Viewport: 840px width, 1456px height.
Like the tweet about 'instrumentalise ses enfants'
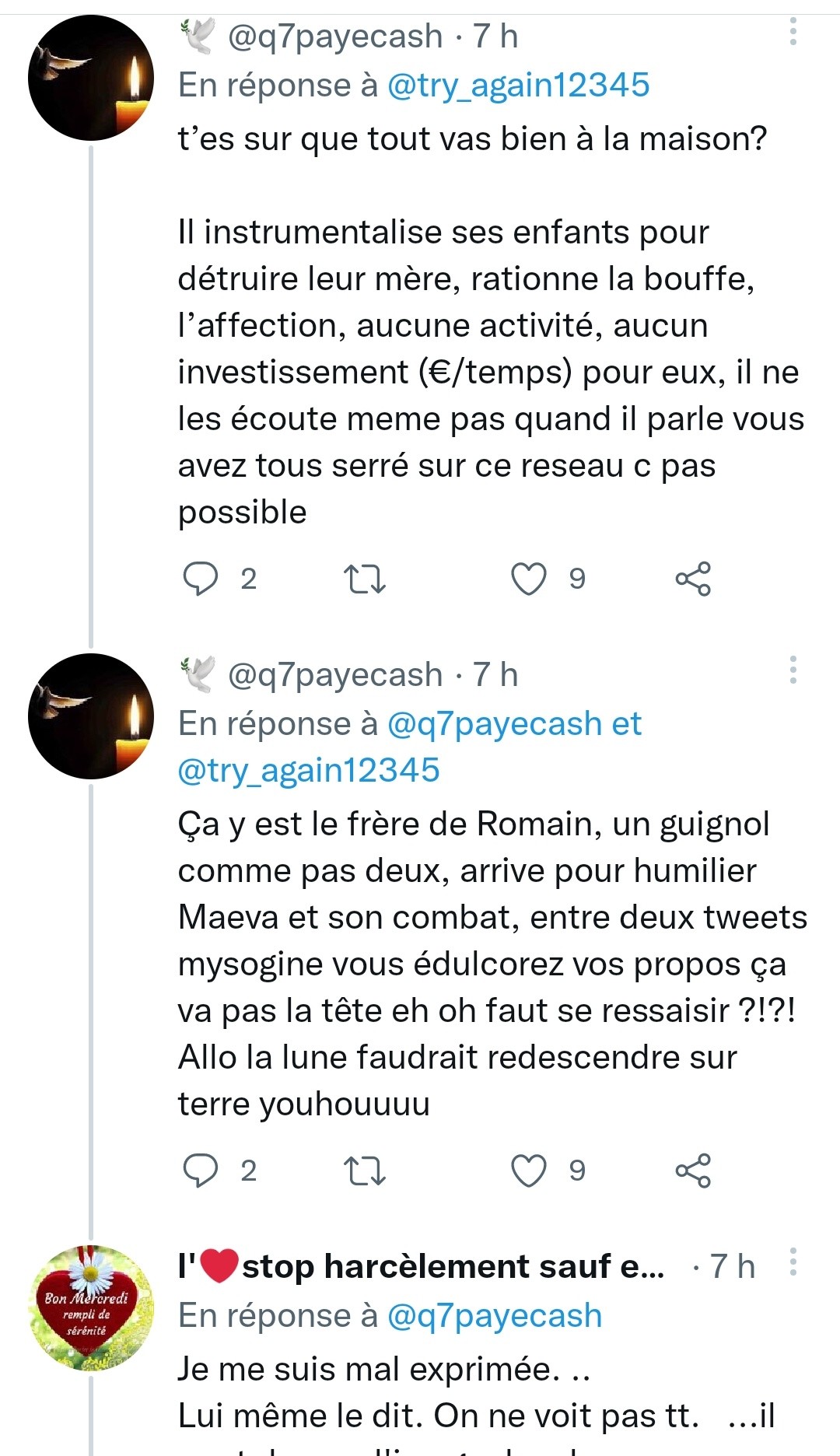(x=529, y=579)
